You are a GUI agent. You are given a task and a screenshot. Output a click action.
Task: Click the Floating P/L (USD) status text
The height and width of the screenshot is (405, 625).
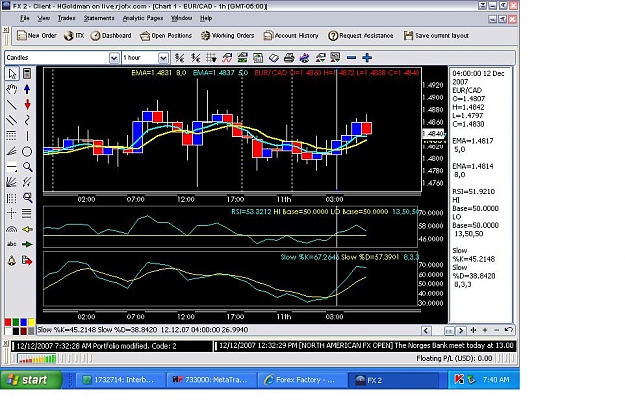(454, 358)
